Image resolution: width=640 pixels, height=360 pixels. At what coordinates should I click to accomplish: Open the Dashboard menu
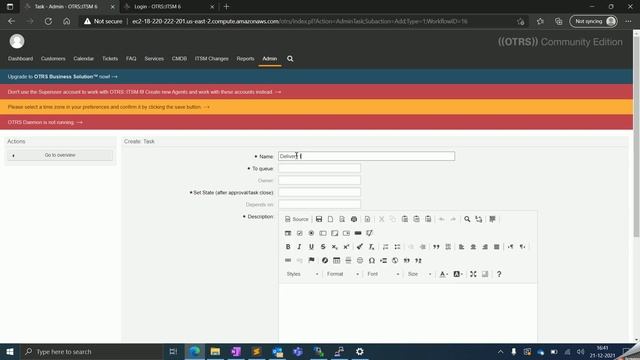20,59
